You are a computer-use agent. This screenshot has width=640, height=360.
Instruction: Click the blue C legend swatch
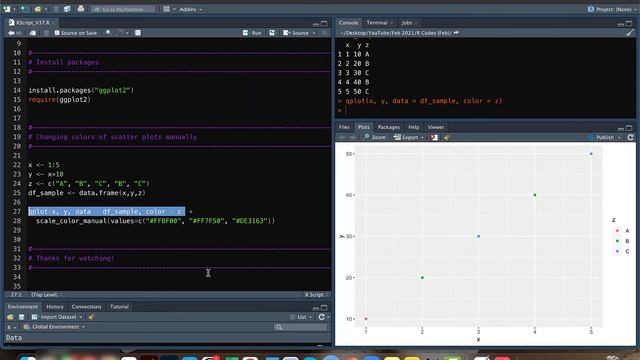(x=617, y=251)
